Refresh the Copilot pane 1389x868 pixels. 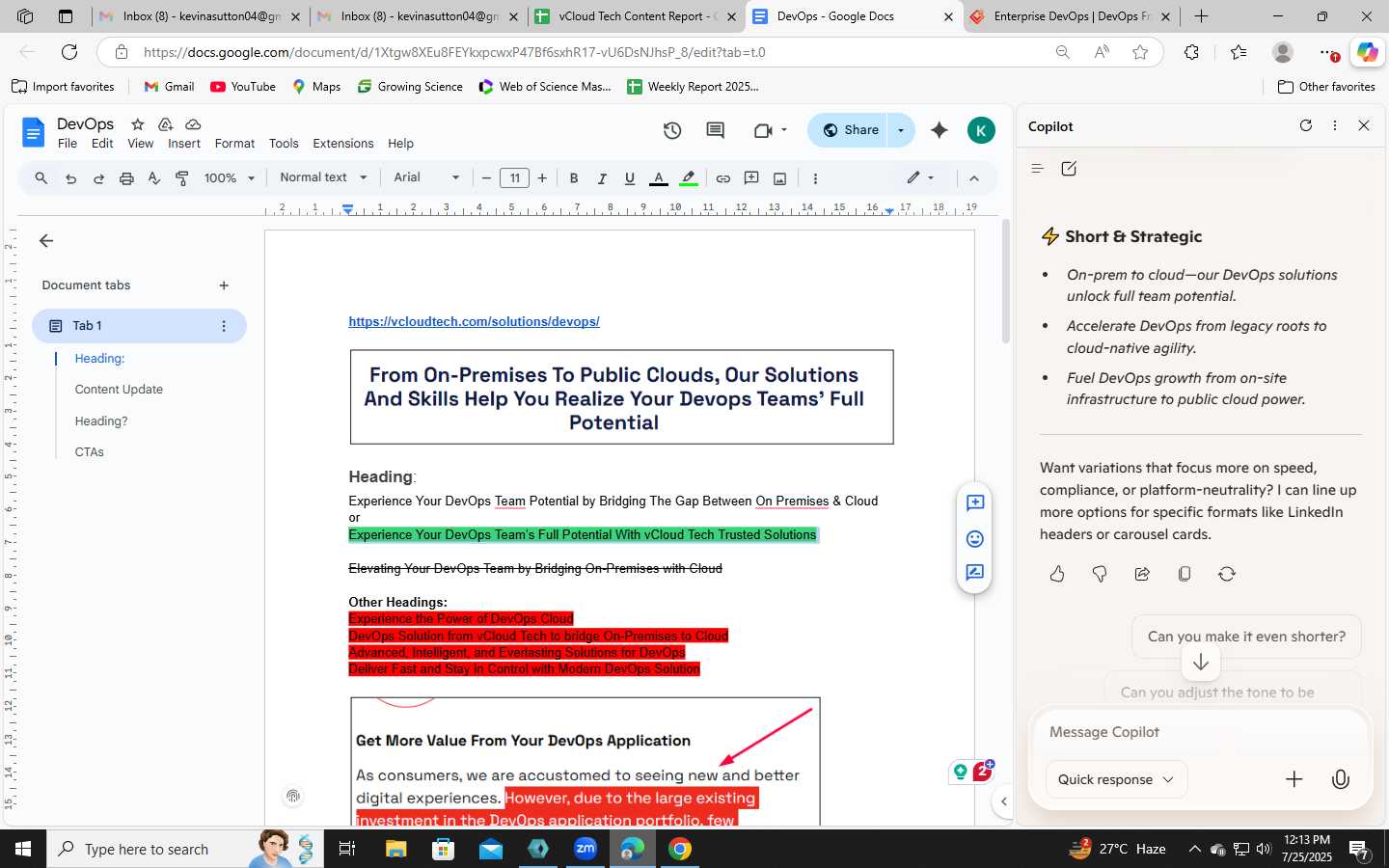pos(1306,125)
